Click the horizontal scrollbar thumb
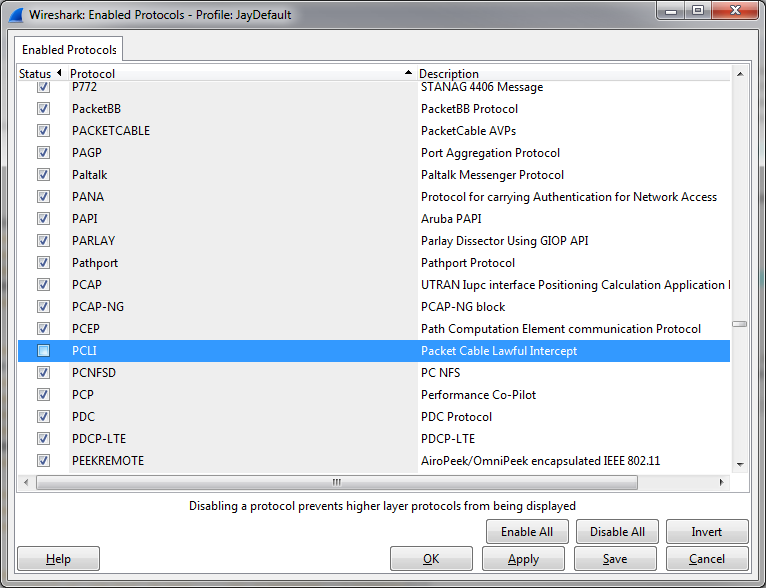 click(x=337, y=483)
